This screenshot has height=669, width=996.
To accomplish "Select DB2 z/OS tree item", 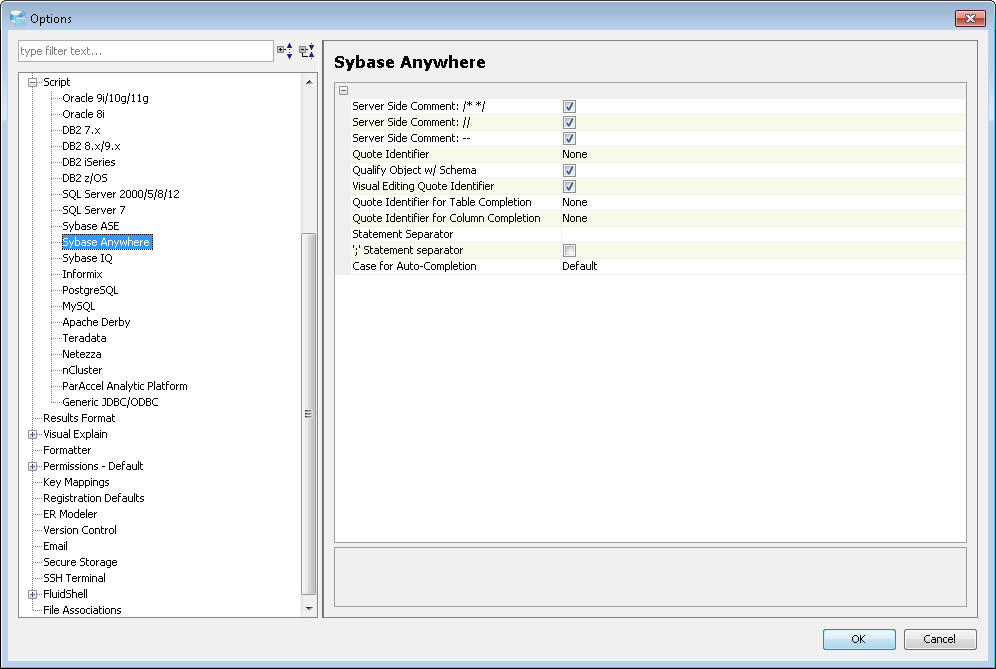I will pos(85,178).
